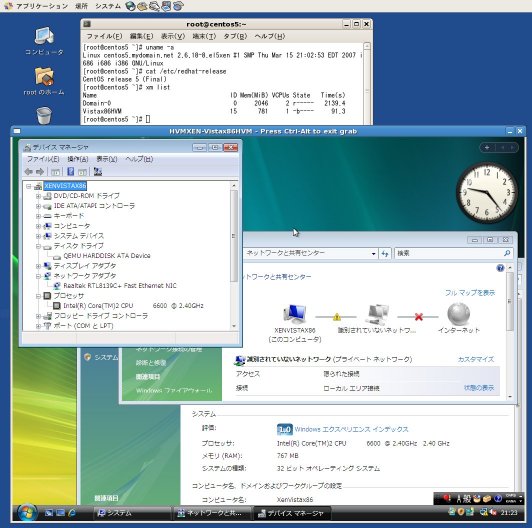
Task: Expand Floppy drive controllers node
Action: tap(38, 316)
